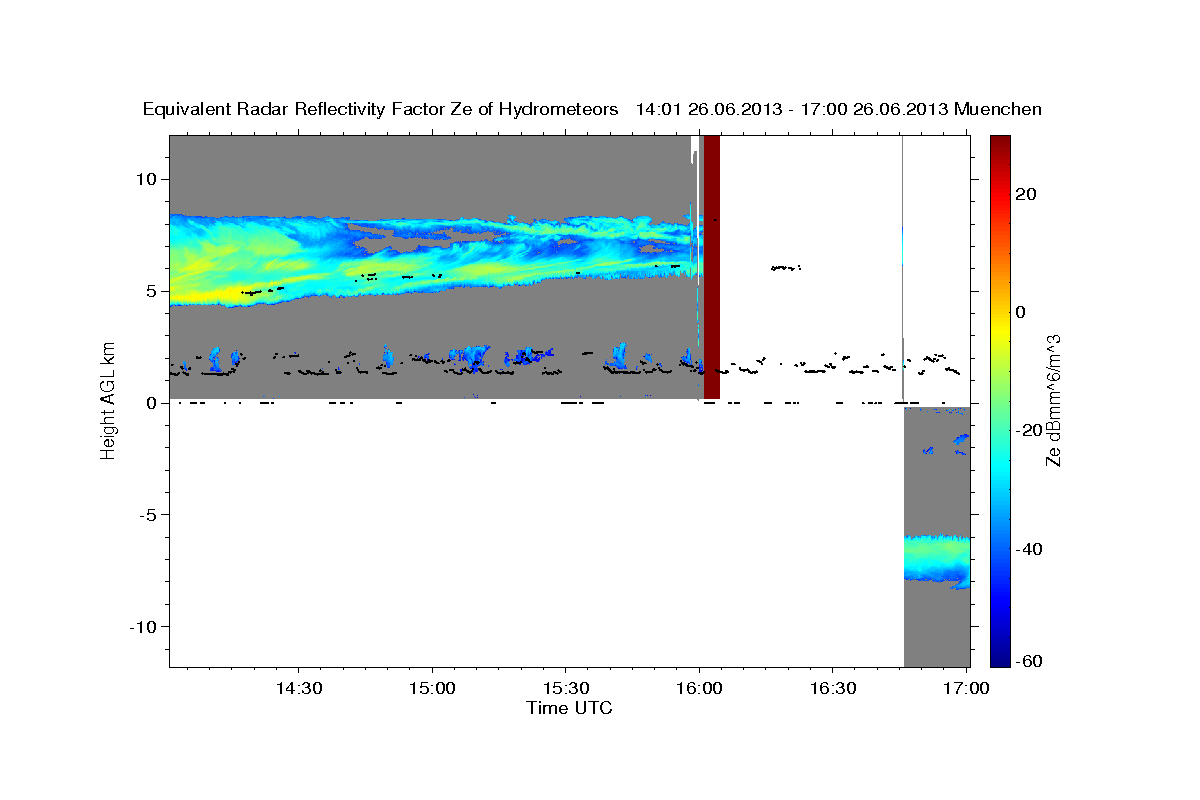
Task: Click the 14:30 time tick label
Action: [x=298, y=689]
